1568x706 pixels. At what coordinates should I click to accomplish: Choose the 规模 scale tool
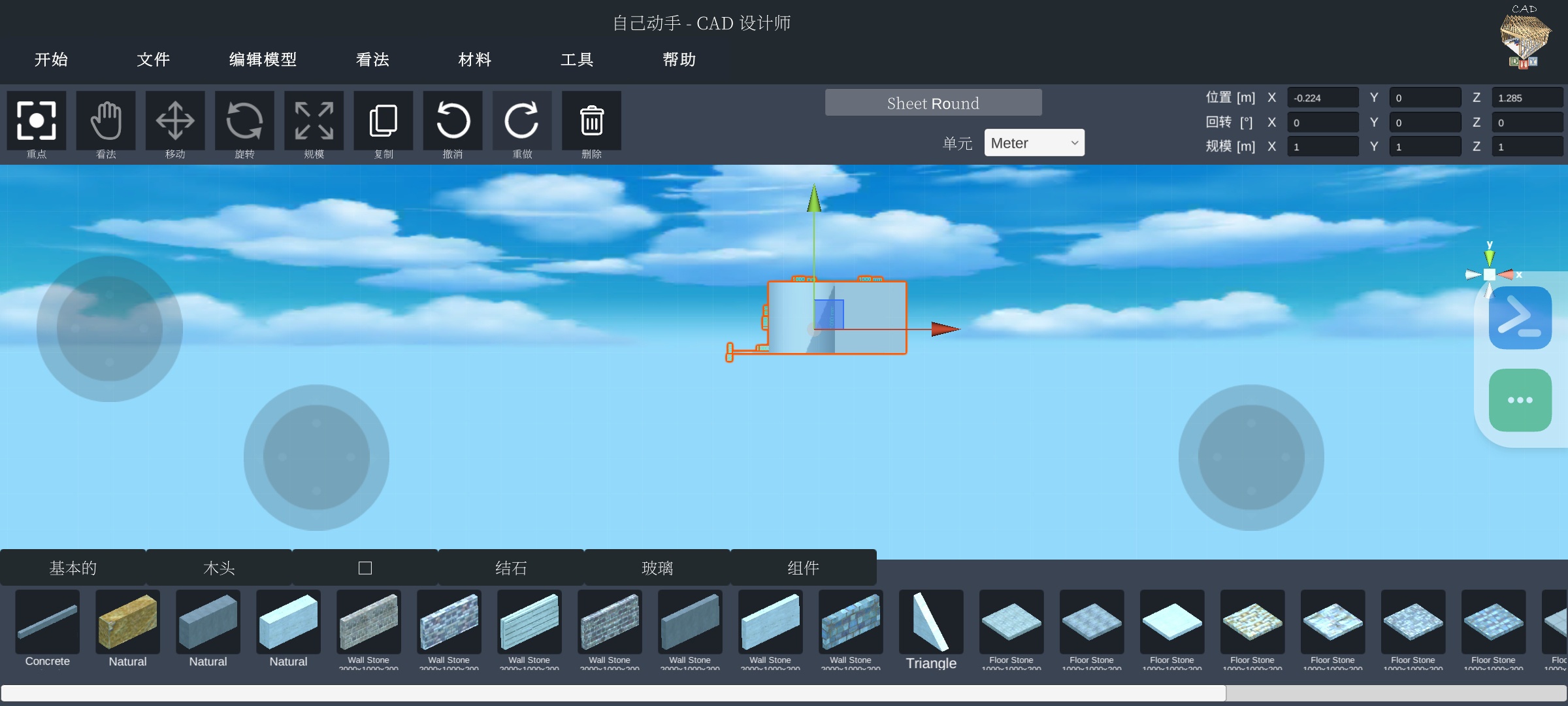(x=314, y=121)
